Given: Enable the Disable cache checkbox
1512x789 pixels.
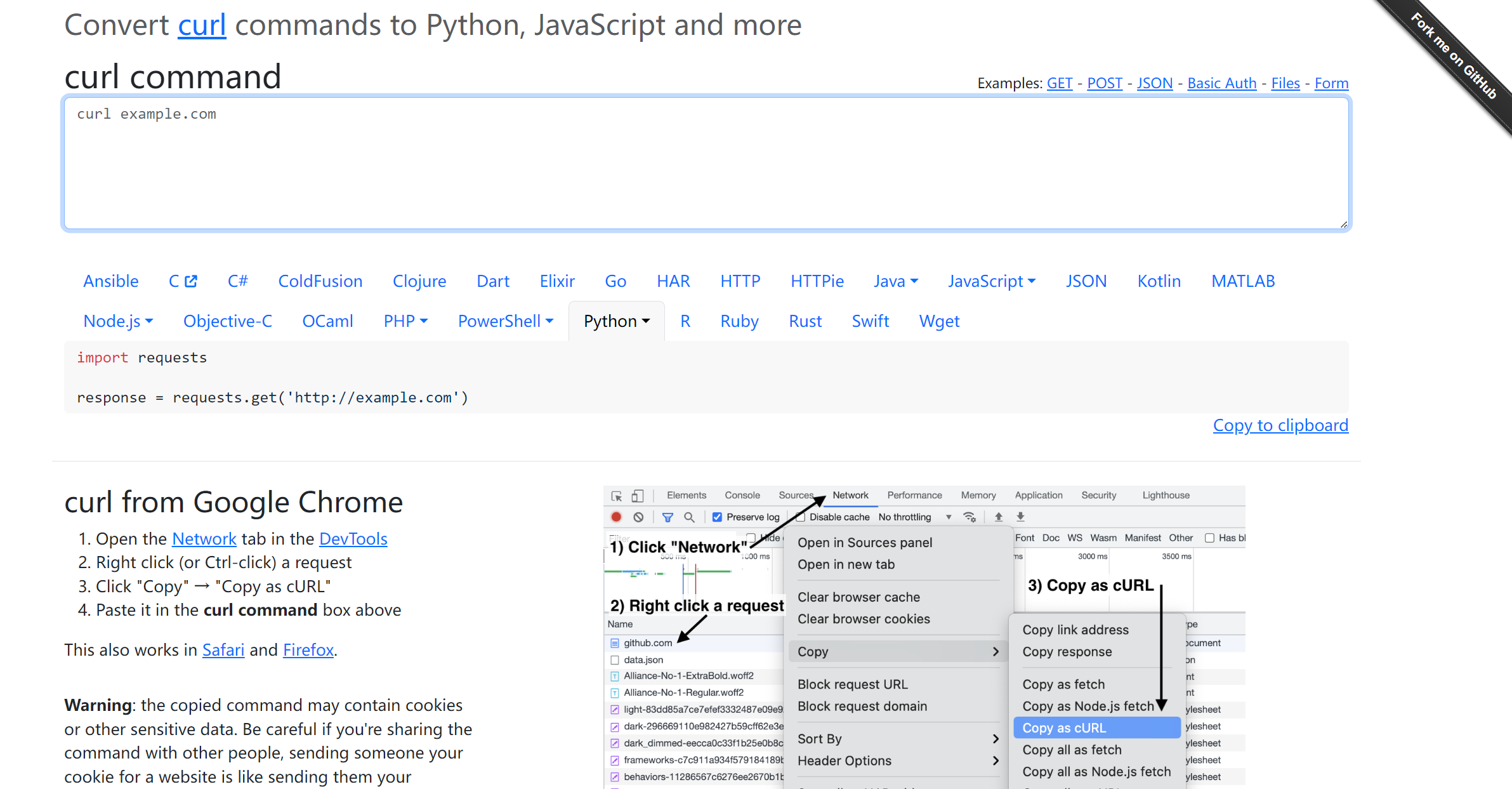Looking at the screenshot, I should pyautogui.click(x=801, y=517).
